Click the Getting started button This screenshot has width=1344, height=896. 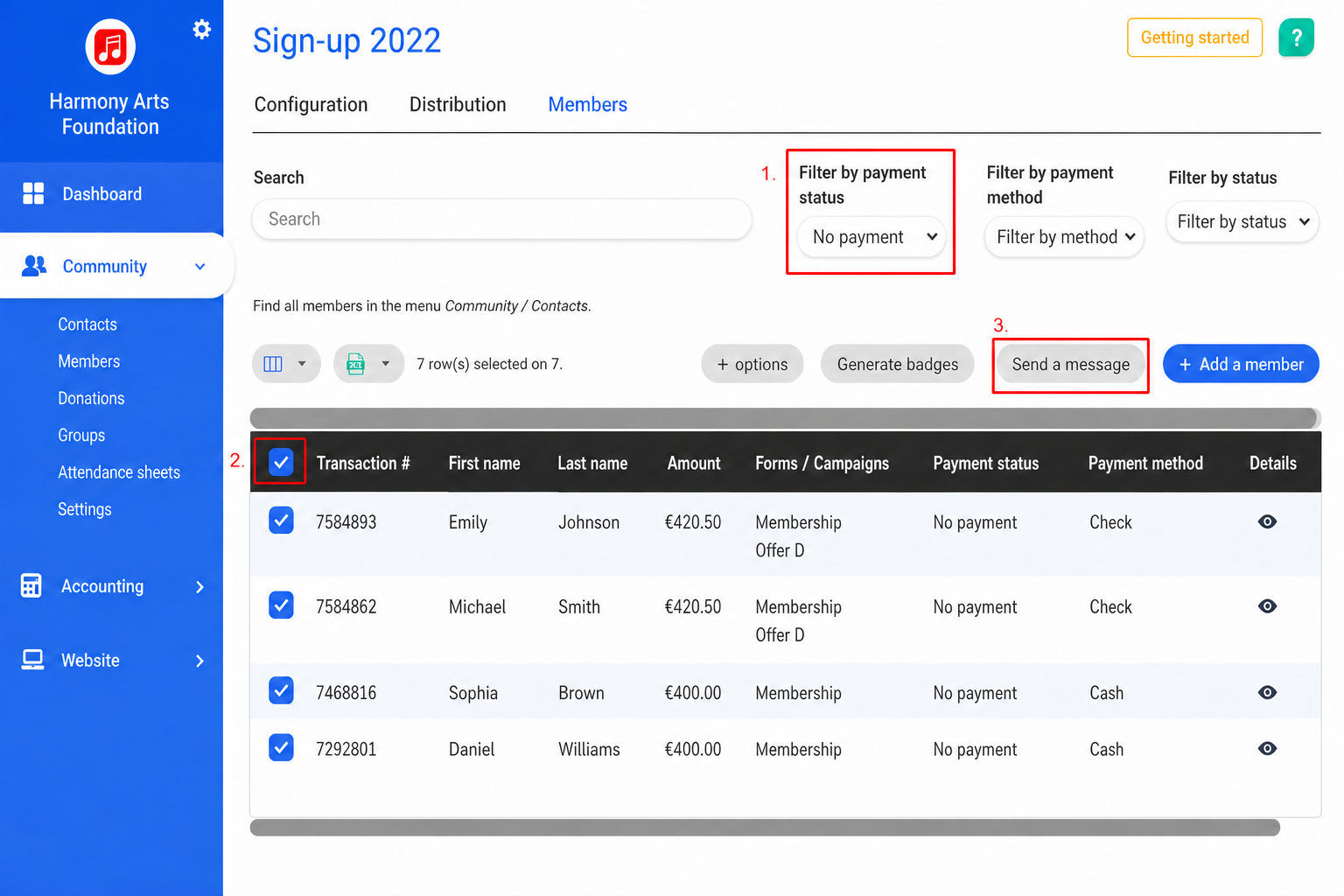(1194, 38)
